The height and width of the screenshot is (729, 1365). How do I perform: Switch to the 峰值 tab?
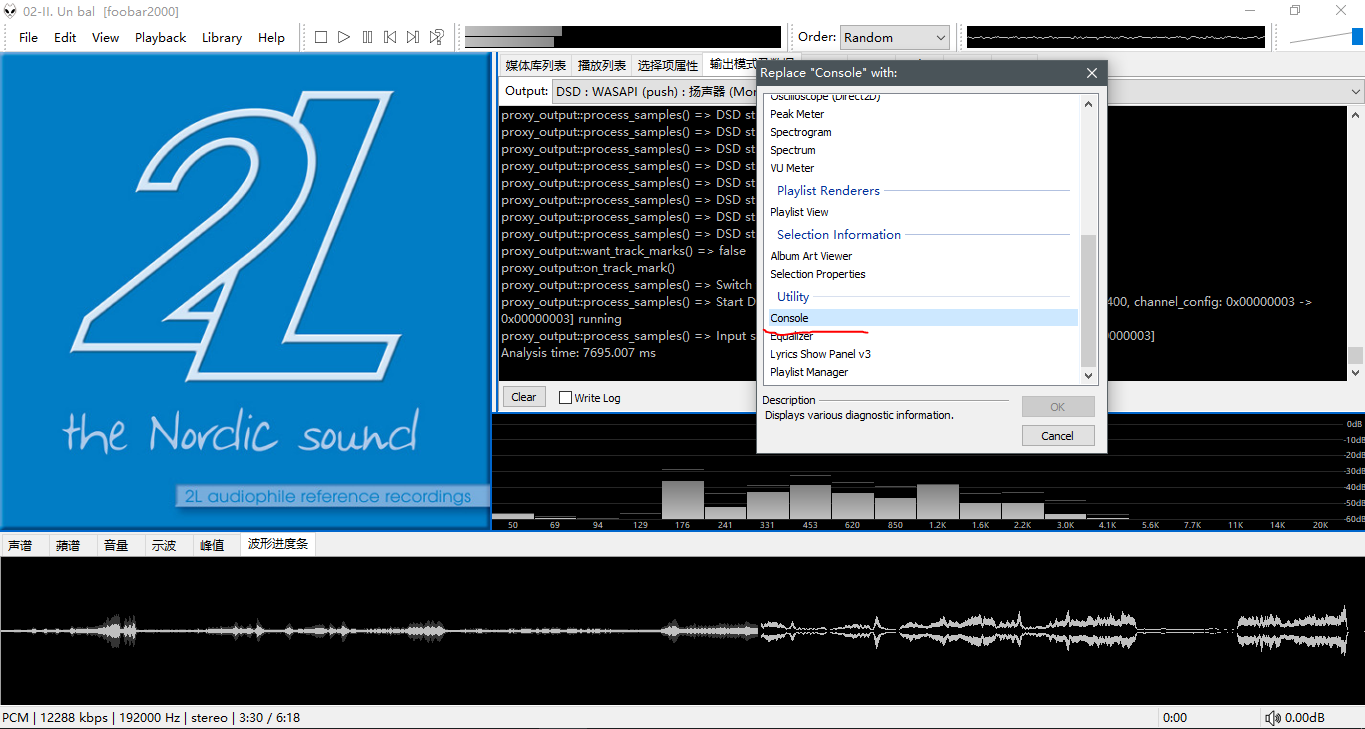[x=212, y=545]
